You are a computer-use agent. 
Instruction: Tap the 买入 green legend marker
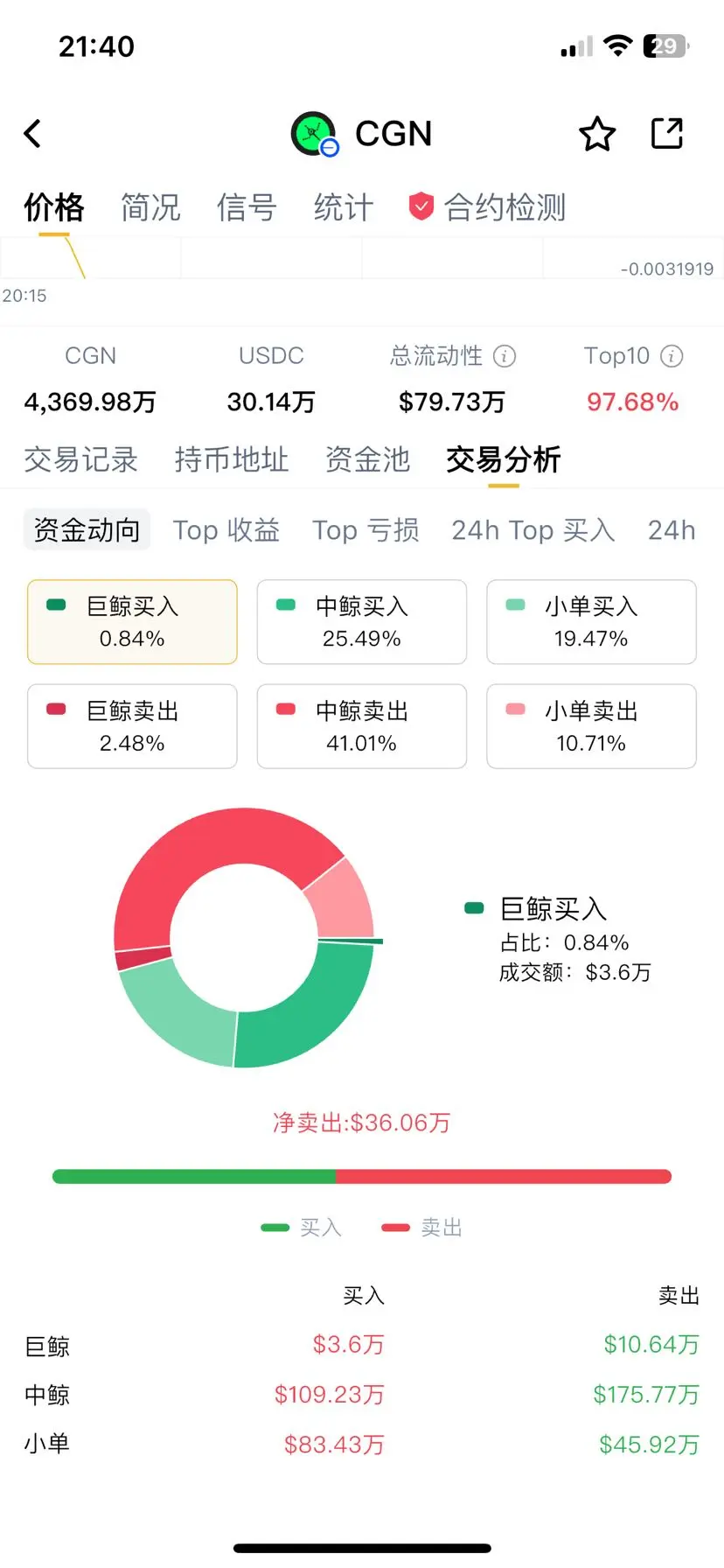coord(275,1228)
